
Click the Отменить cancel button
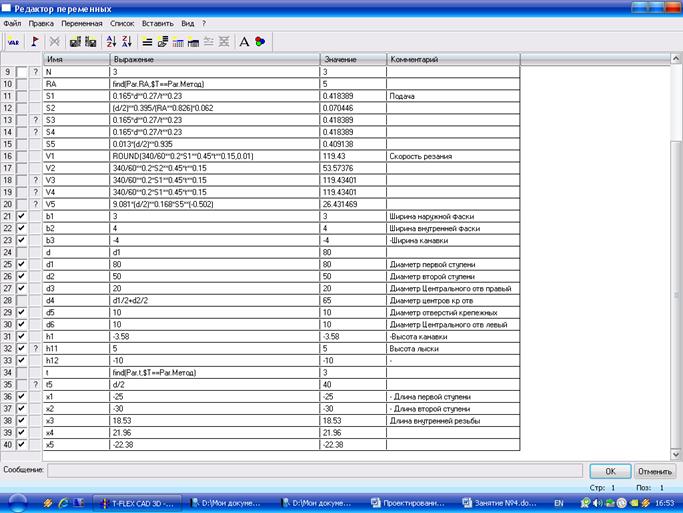pos(655,471)
